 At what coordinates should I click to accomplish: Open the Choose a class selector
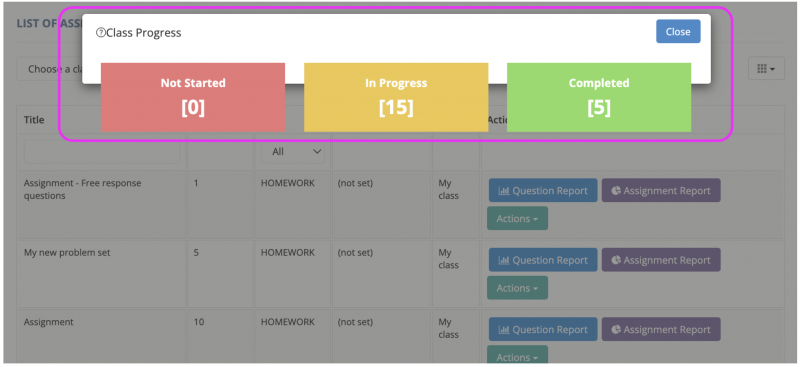(x=49, y=69)
